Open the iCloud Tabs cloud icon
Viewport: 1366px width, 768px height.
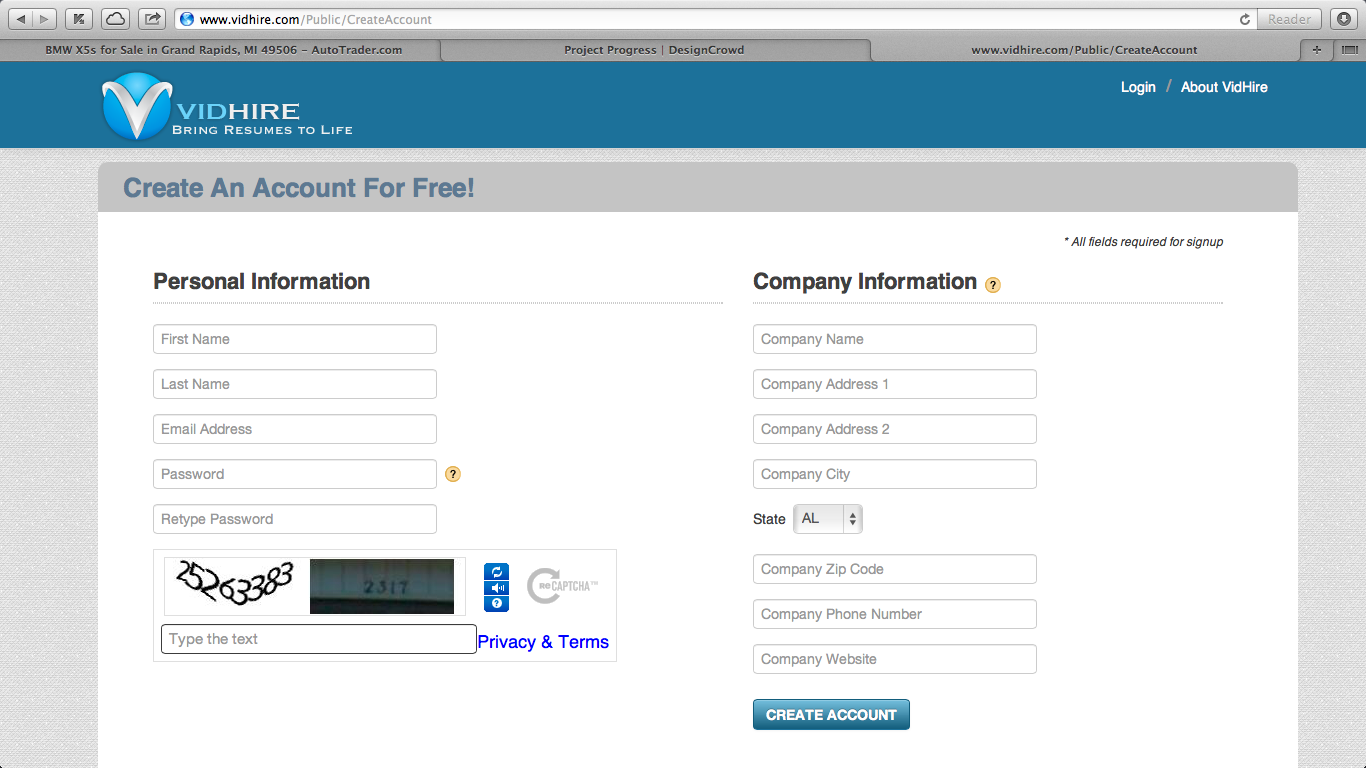coord(115,19)
